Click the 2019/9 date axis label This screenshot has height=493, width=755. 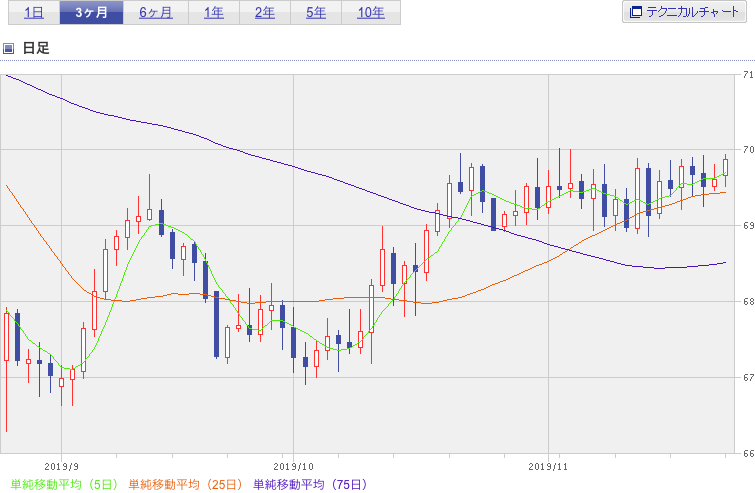61,467
